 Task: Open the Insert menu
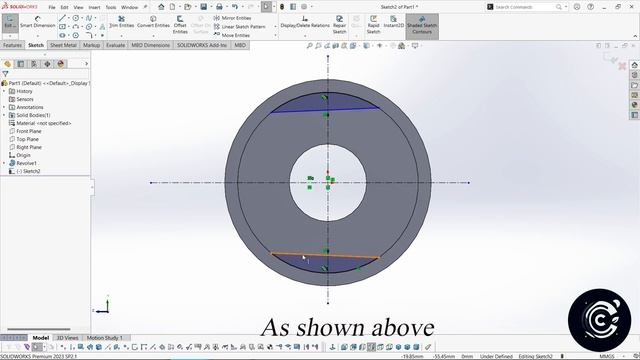pyautogui.click(x=94, y=7)
